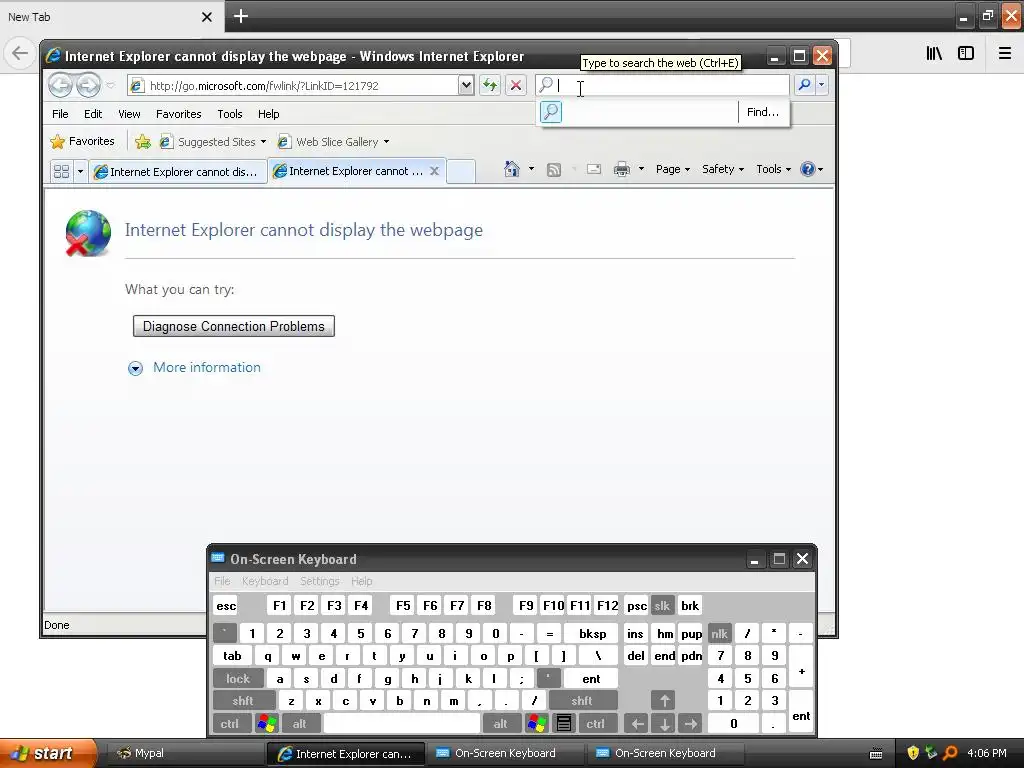Image resolution: width=1024 pixels, height=768 pixels.
Task: Switch to the first Internet Explorer cannot display tab
Action: pos(177,171)
